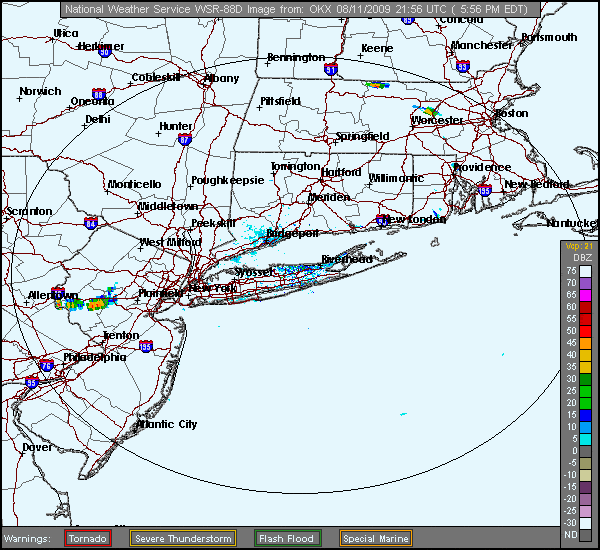The width and height of the screenshot is (600, 550).
Task: Click the Atlantic City label
Action: tap(166, 424)
